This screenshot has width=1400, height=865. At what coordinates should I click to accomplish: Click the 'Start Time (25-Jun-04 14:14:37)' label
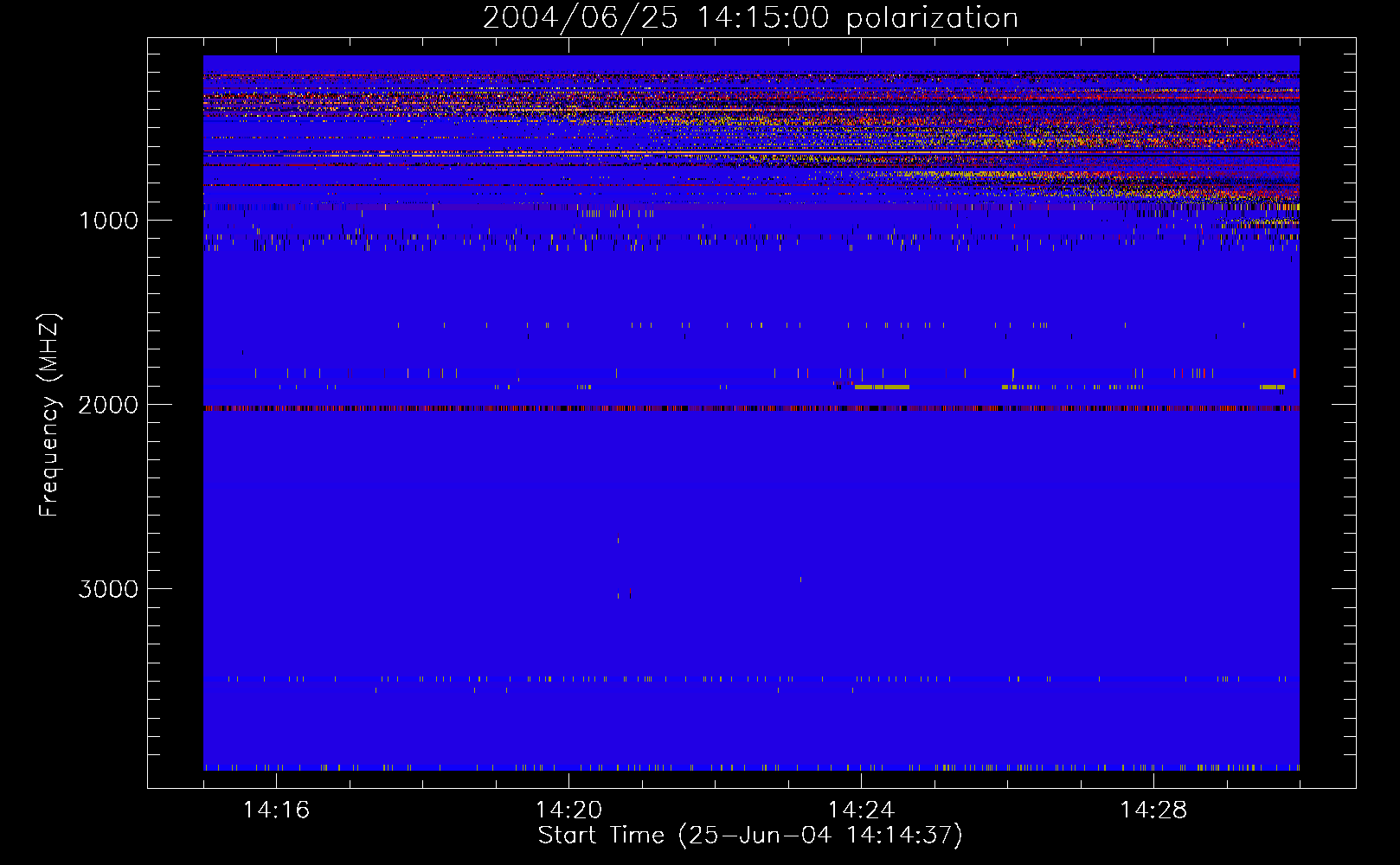(x=750, y=836)
